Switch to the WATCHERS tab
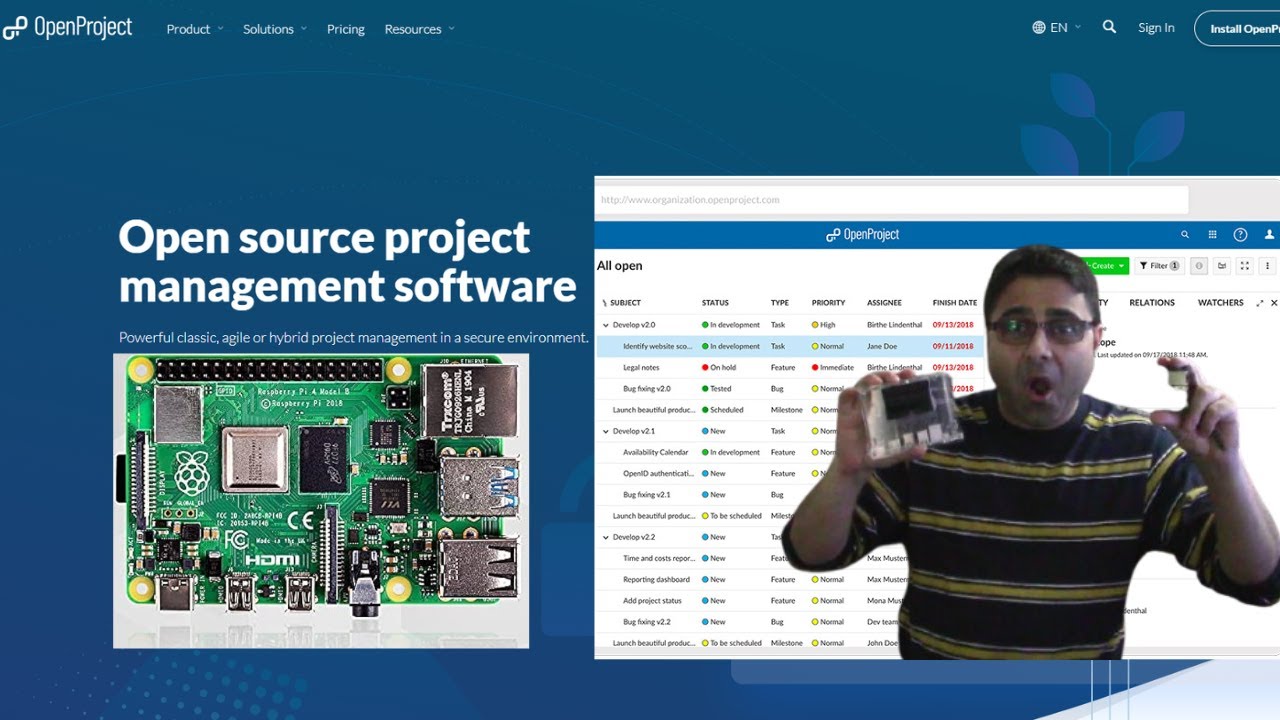Image resolution: width=1280 pixels, height=720 pixels. coord(1221,303)
